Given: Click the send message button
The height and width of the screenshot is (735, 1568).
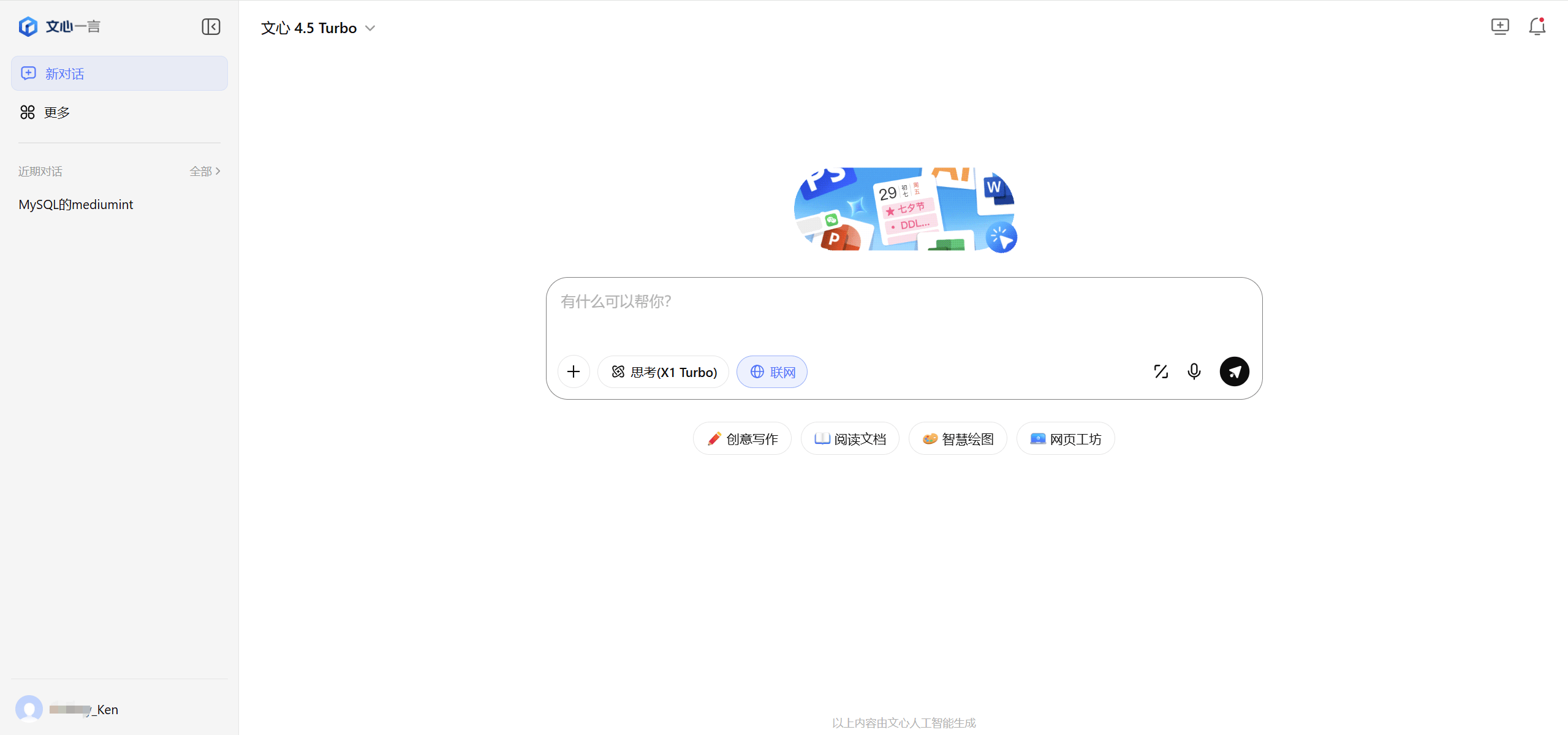Looking at the screenshot, I should (x=1234, y=371).
